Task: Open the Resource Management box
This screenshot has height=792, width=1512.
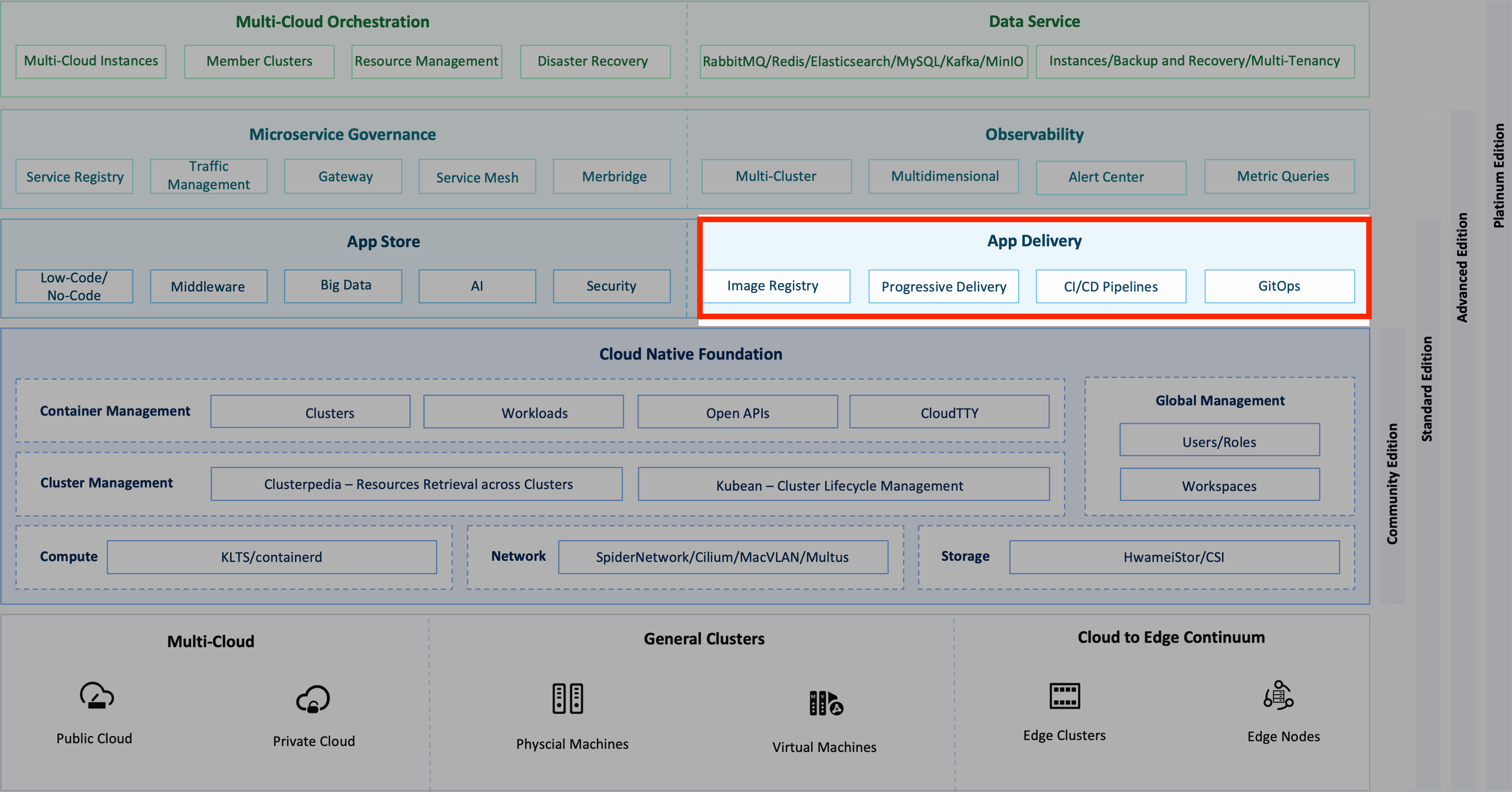Action: point(427,62)
